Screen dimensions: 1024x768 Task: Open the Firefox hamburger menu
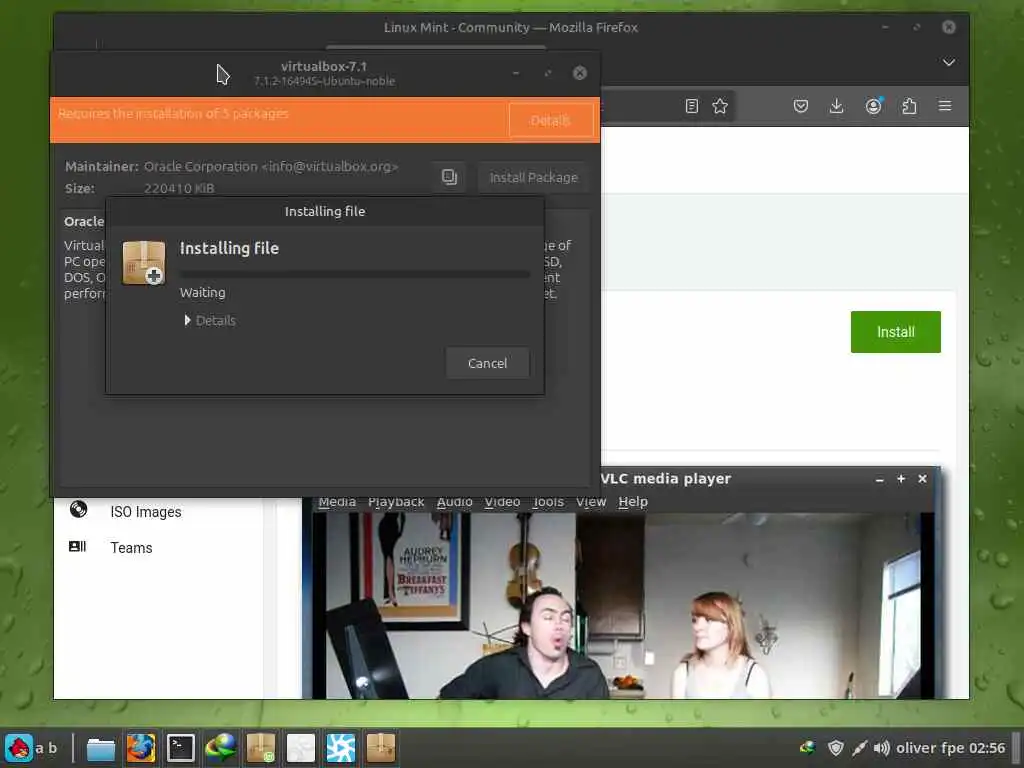944,106
